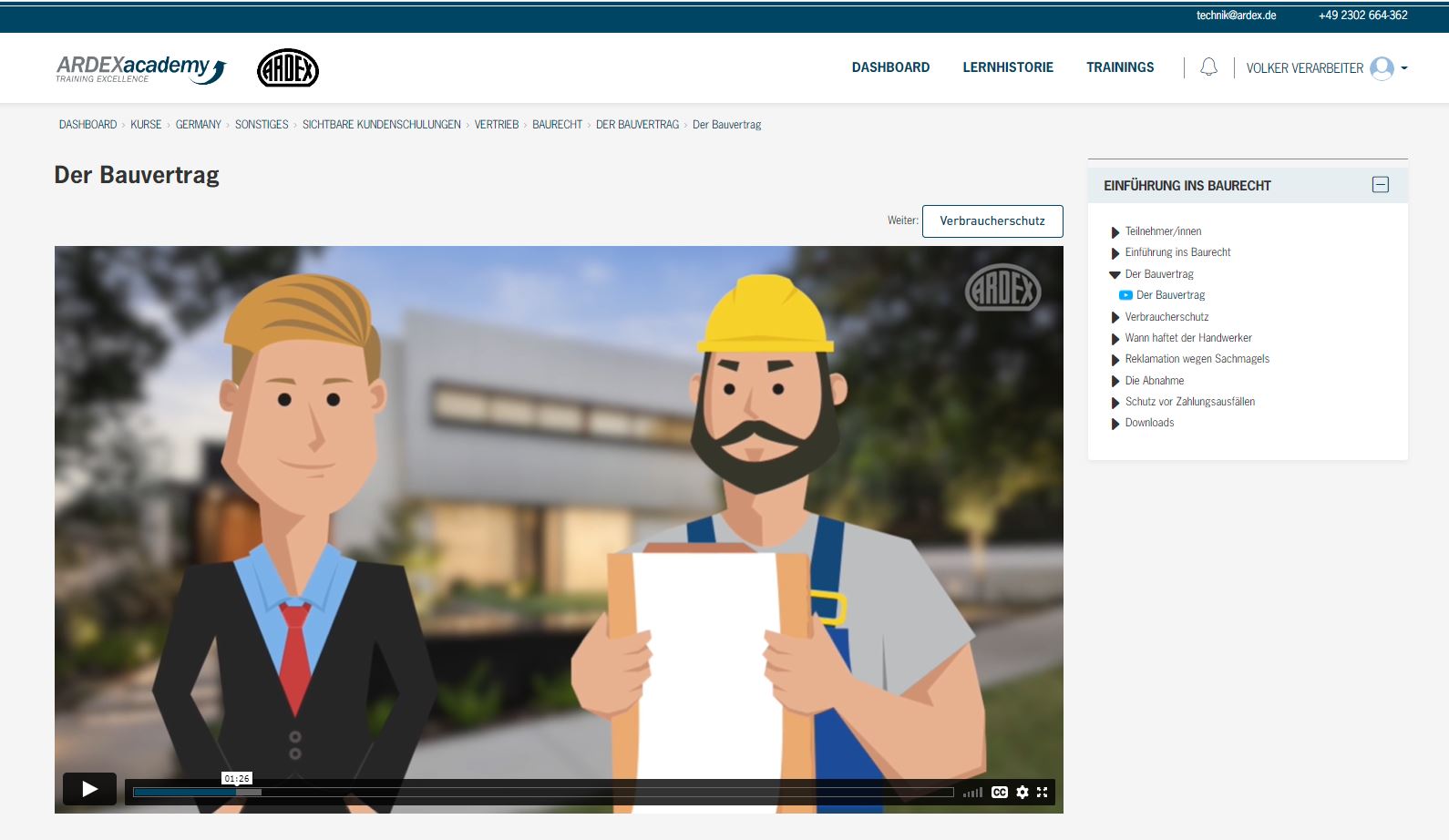Open user menu dropdown arrow

(1404, 68)
